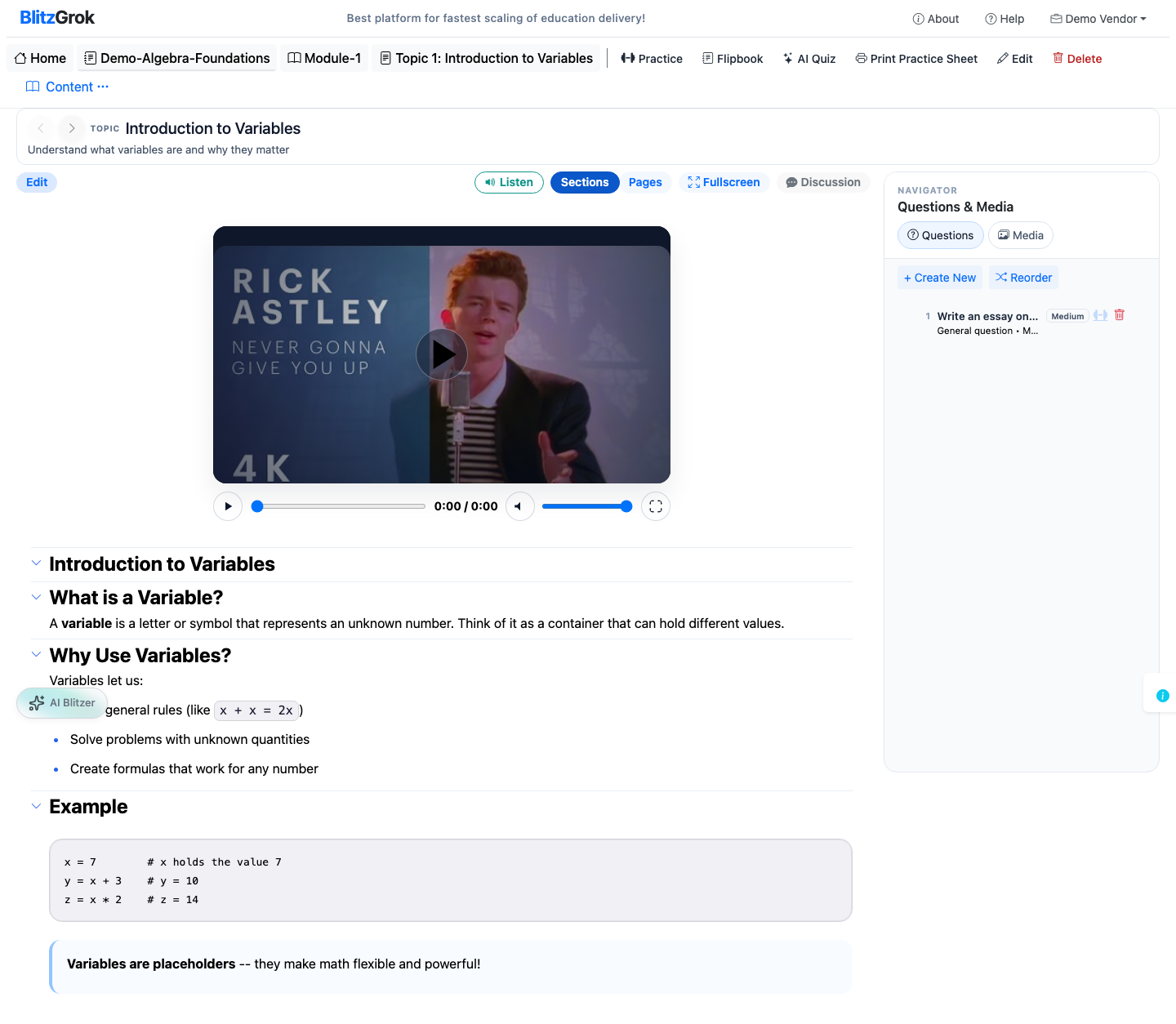Switch to Sections view
Image resolution: width=1176 pixels, height=1024 pixels.
pos(585,182)
